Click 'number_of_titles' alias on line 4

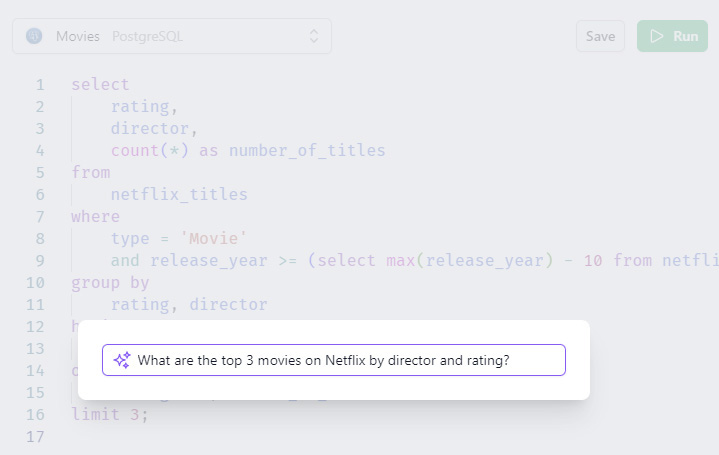coord(307,150)
